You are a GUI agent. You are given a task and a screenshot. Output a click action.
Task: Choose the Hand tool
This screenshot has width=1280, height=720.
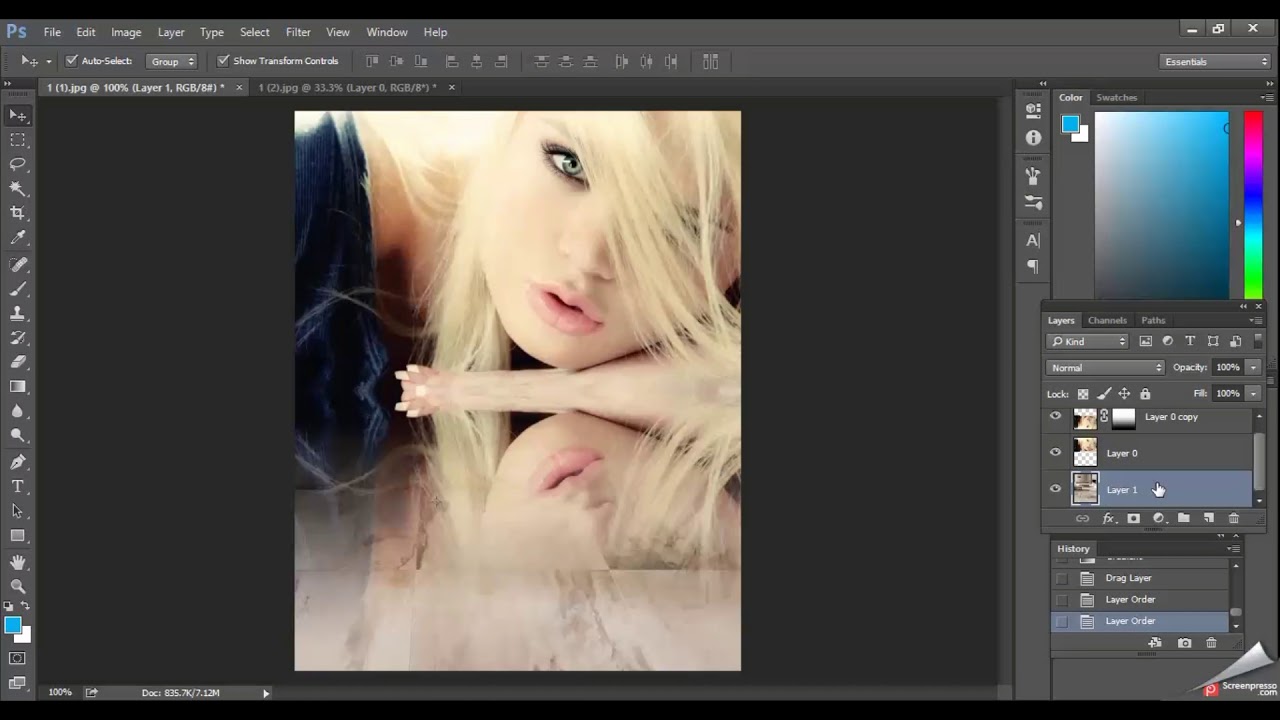click(18, 562)
